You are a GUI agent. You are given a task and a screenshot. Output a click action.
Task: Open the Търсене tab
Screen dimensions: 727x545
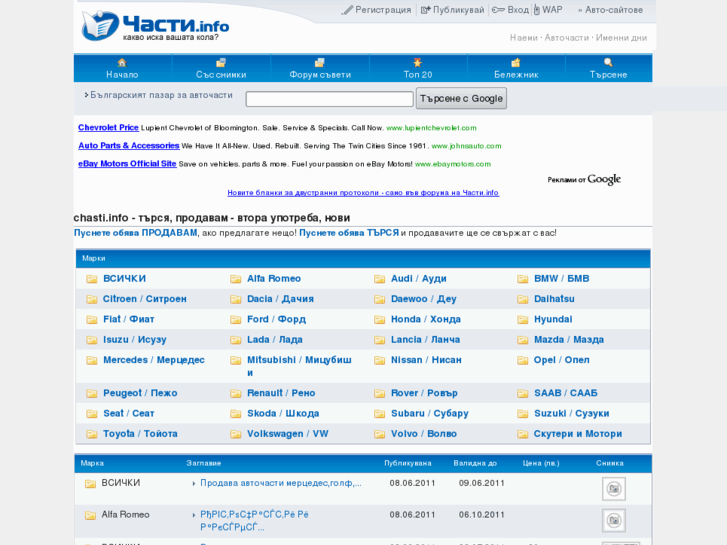(608, 68)
